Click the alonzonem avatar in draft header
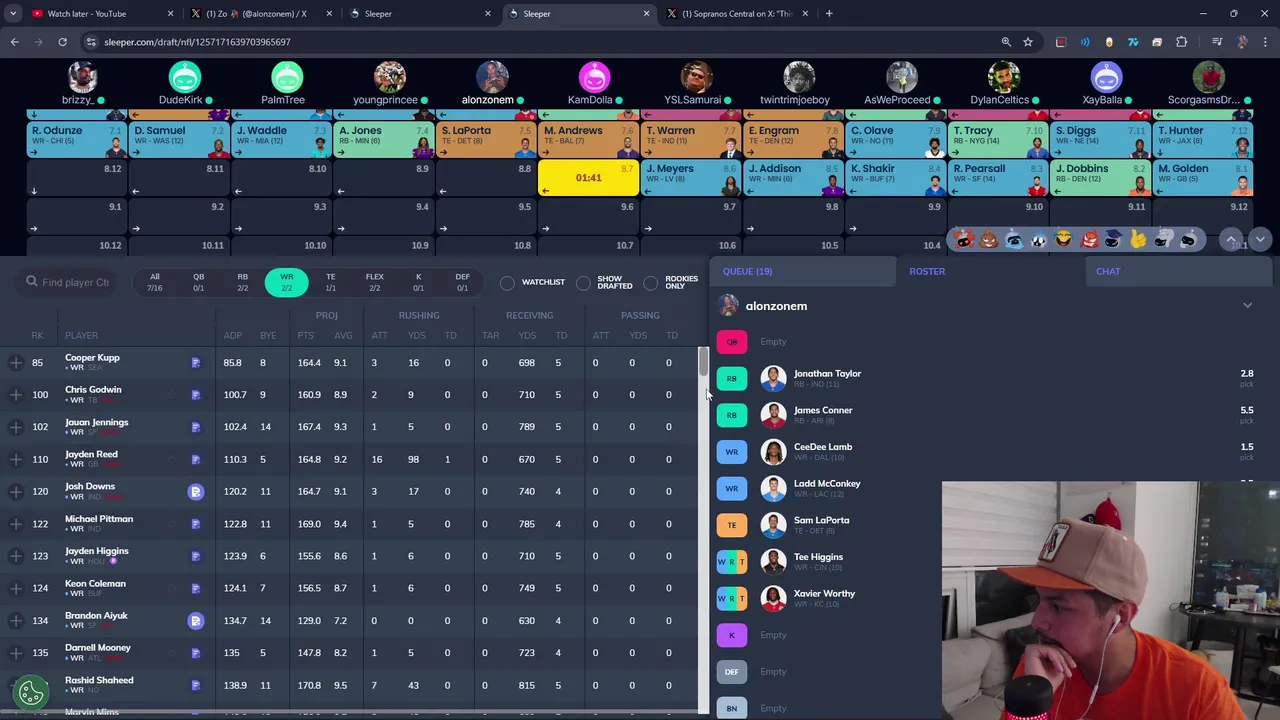Image resolution: width=1280 pixels, height=720 pixels. [x=492, y=77]
